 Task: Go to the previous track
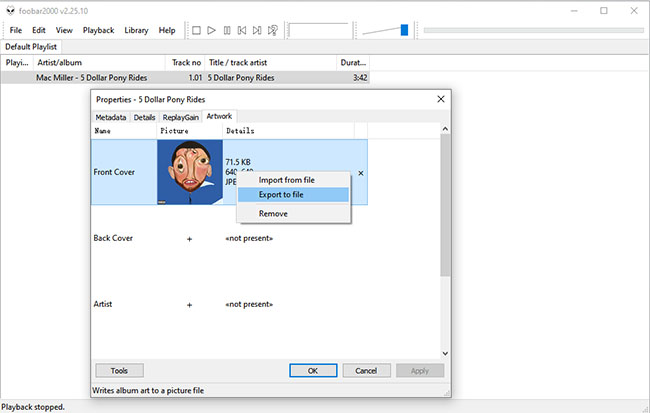[x=242, y=30]
